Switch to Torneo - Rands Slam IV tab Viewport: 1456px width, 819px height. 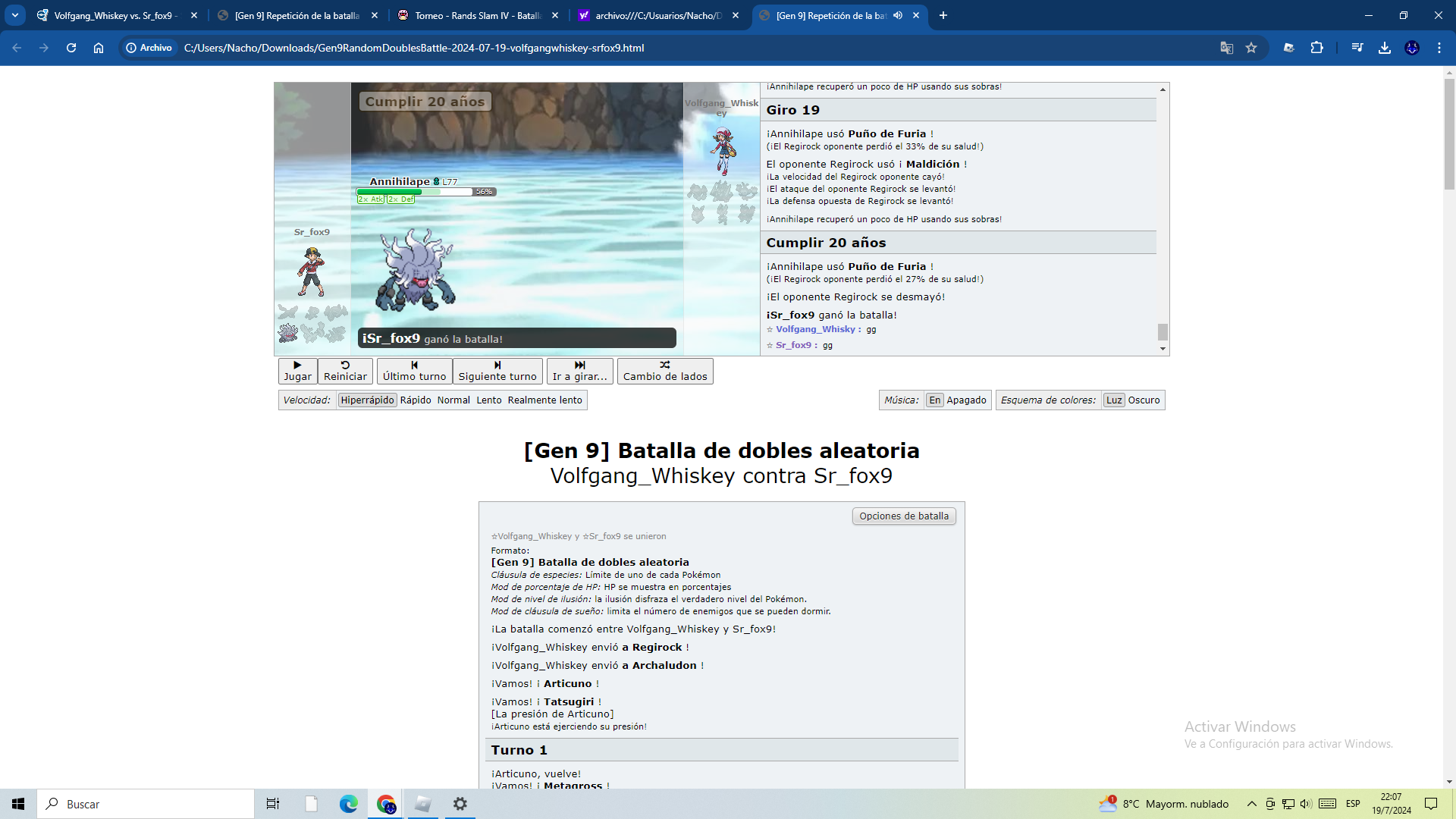pyautogui.click(x=478, y=15)
